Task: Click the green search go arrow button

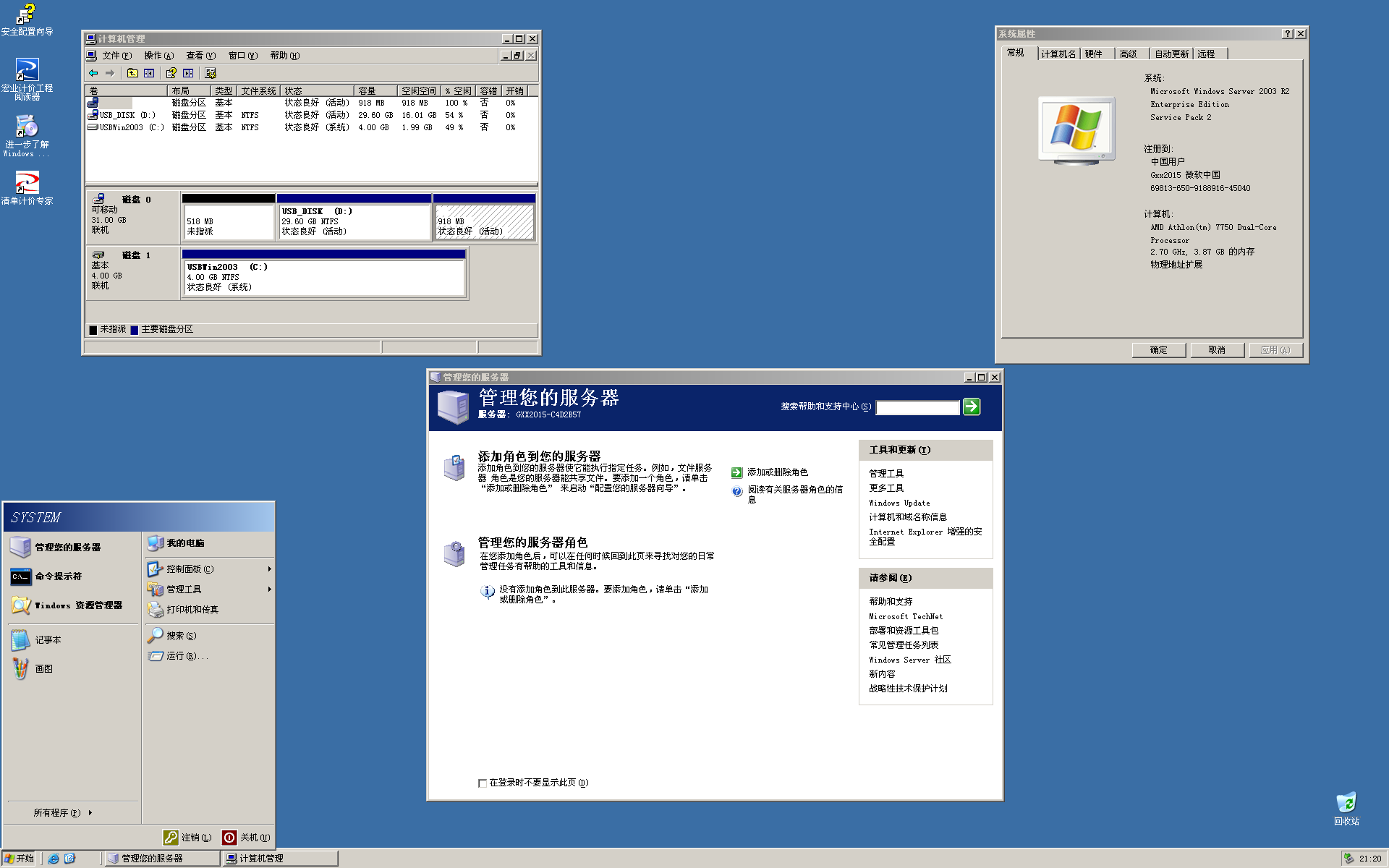Action: click(972, 407)
